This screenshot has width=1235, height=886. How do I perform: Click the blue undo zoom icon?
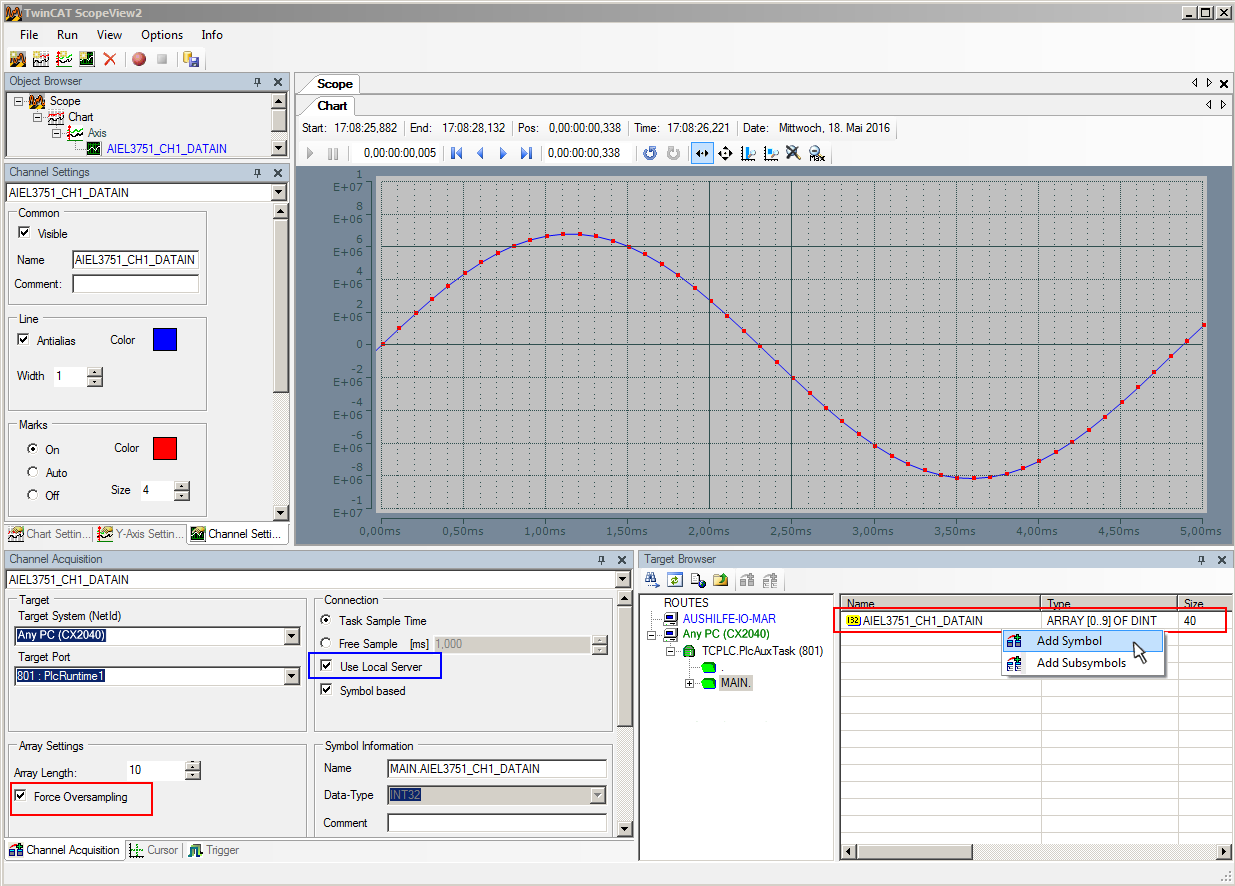click(x=650, y=153)
